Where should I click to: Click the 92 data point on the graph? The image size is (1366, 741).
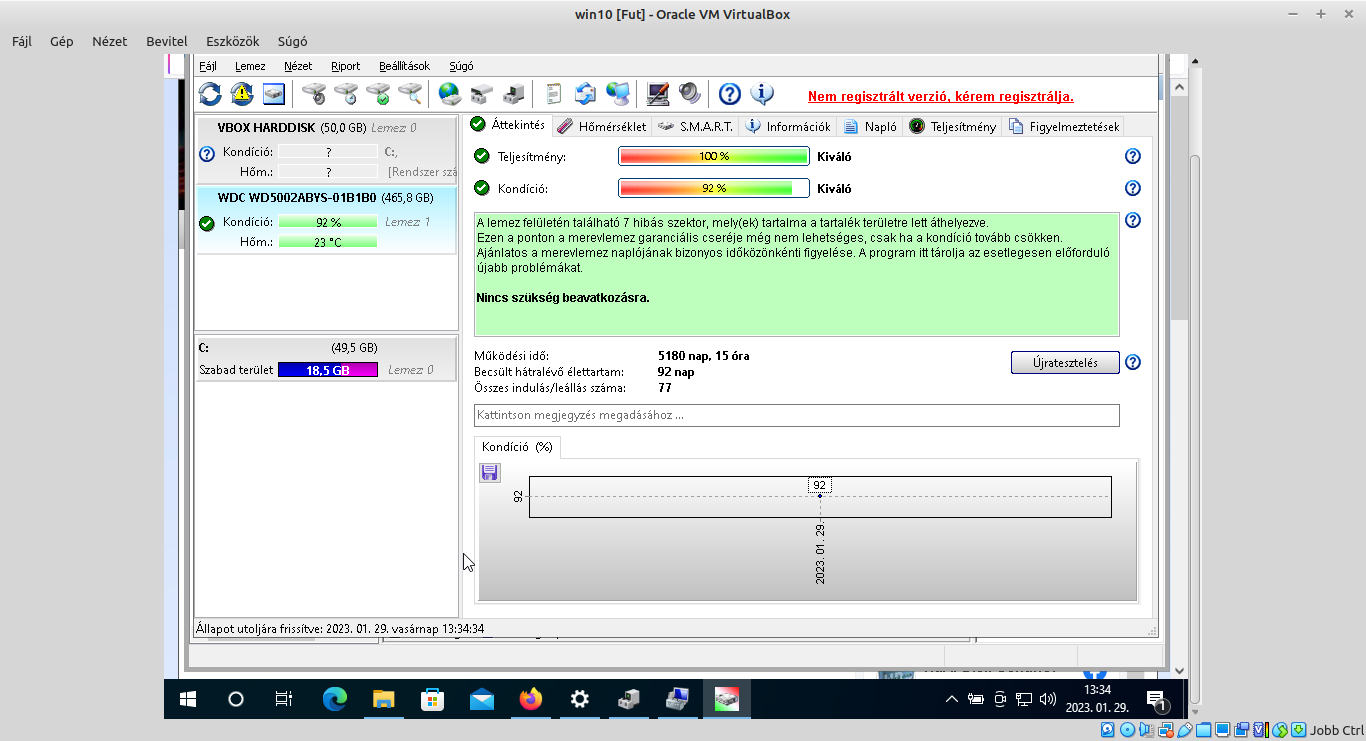820,495
